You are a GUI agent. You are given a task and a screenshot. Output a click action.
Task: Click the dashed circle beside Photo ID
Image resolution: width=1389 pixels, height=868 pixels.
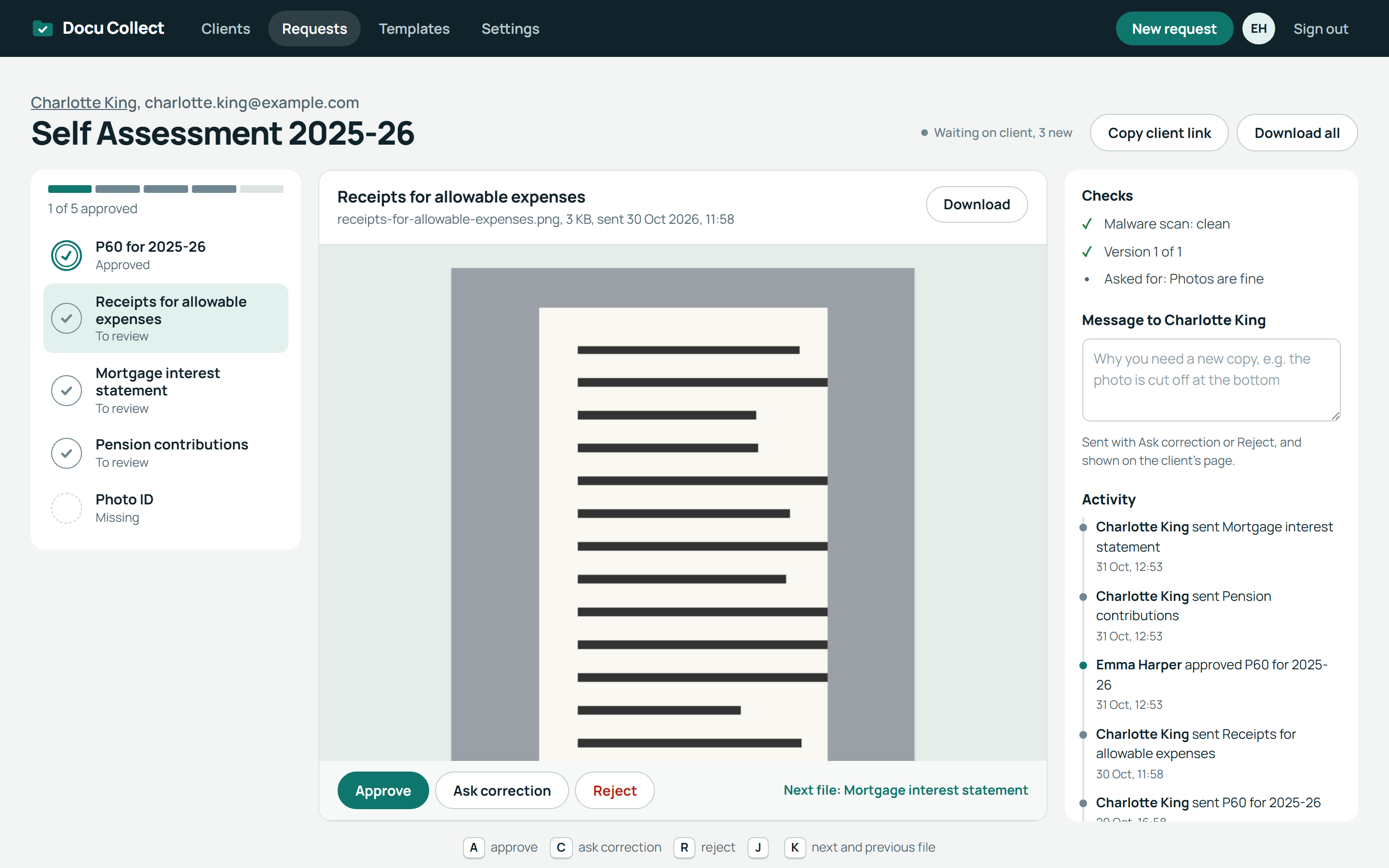point(67,508)
